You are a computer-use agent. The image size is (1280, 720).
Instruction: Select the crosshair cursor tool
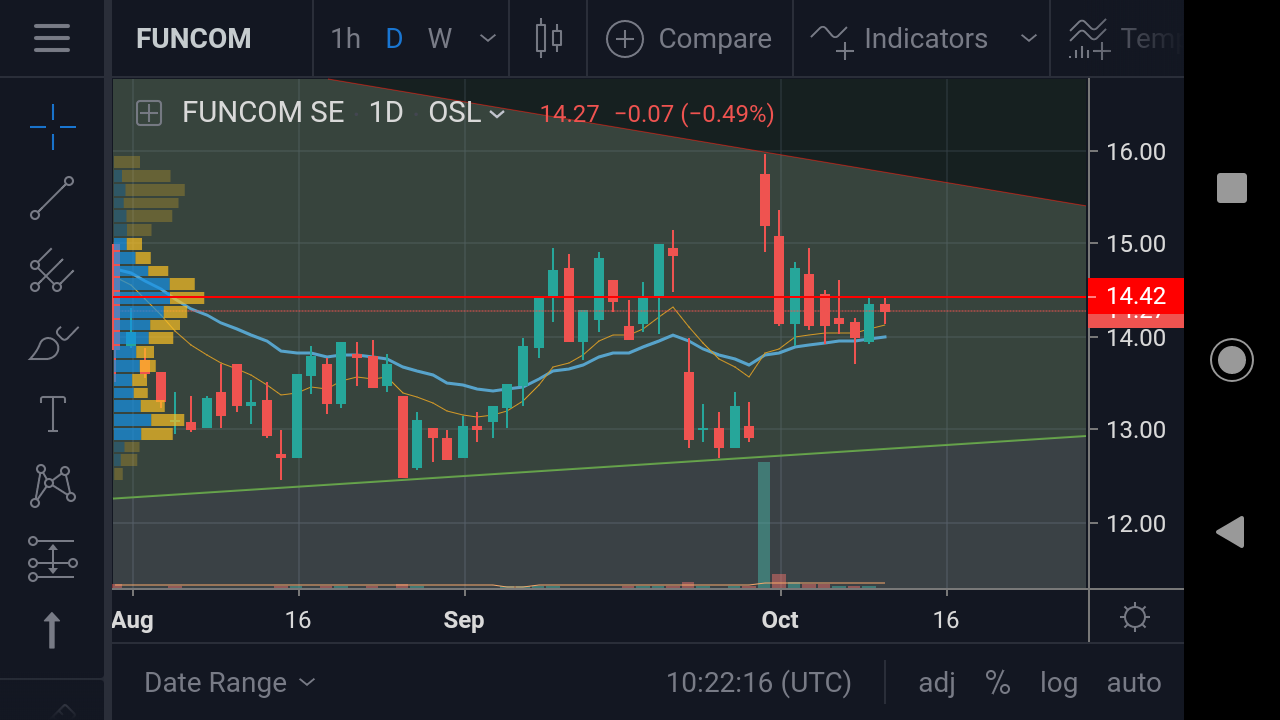[x=52, y=125]
